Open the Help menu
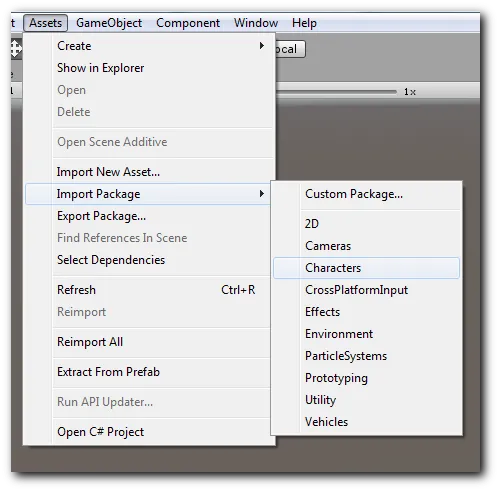Screen dimensions: 499x491 point(304,23)
